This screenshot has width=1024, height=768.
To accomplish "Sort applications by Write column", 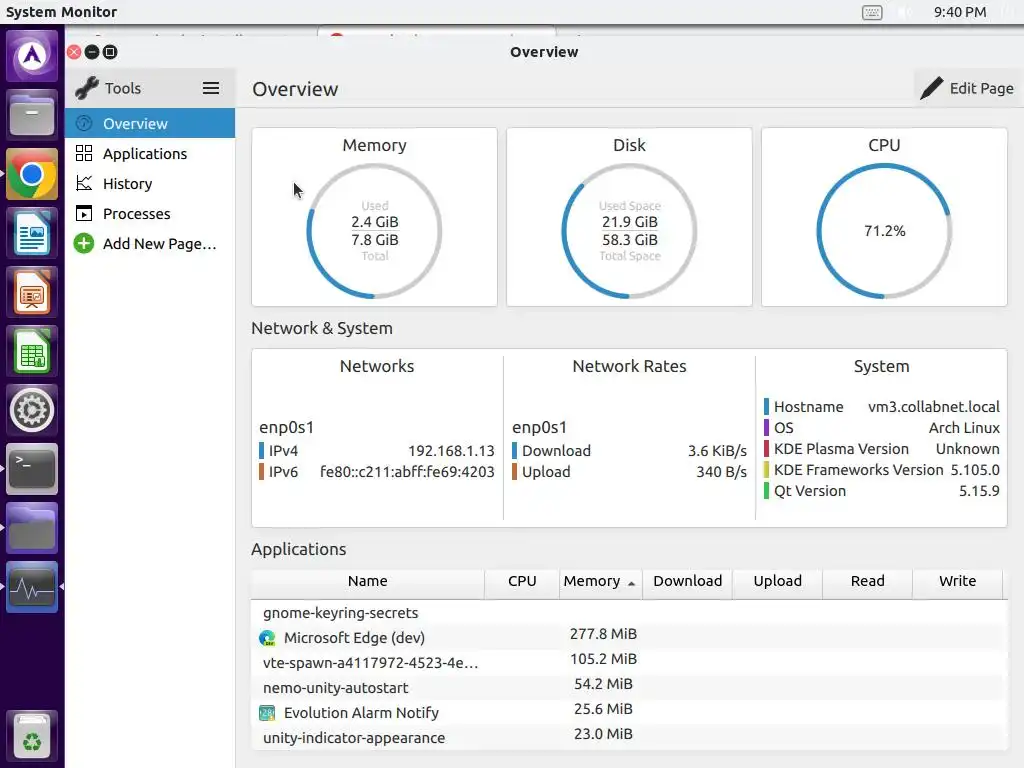I will 957,581.
